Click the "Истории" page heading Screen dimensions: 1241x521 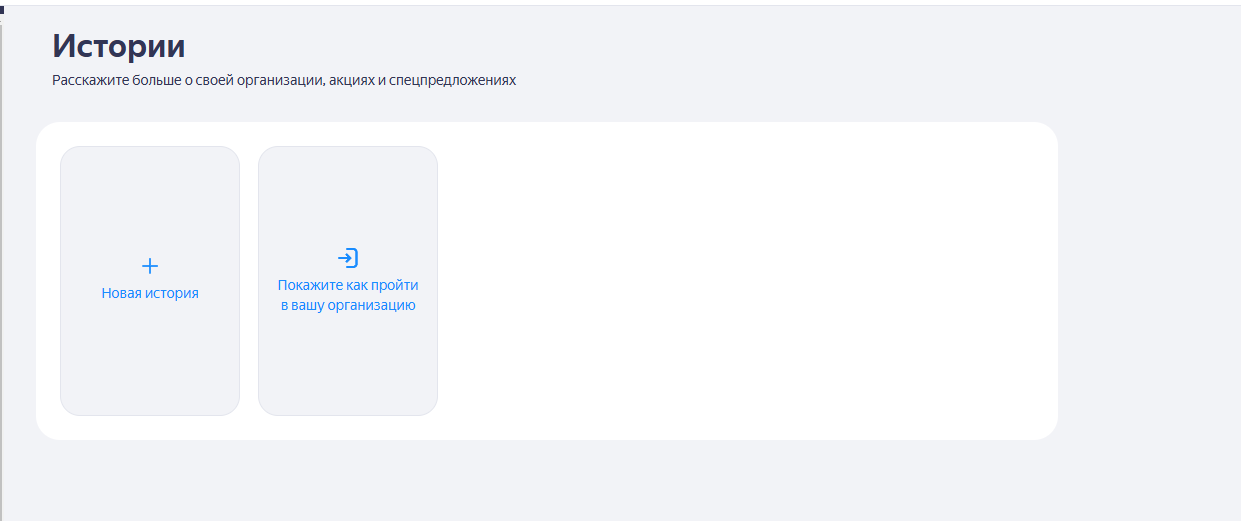click(x=118, y=46)
